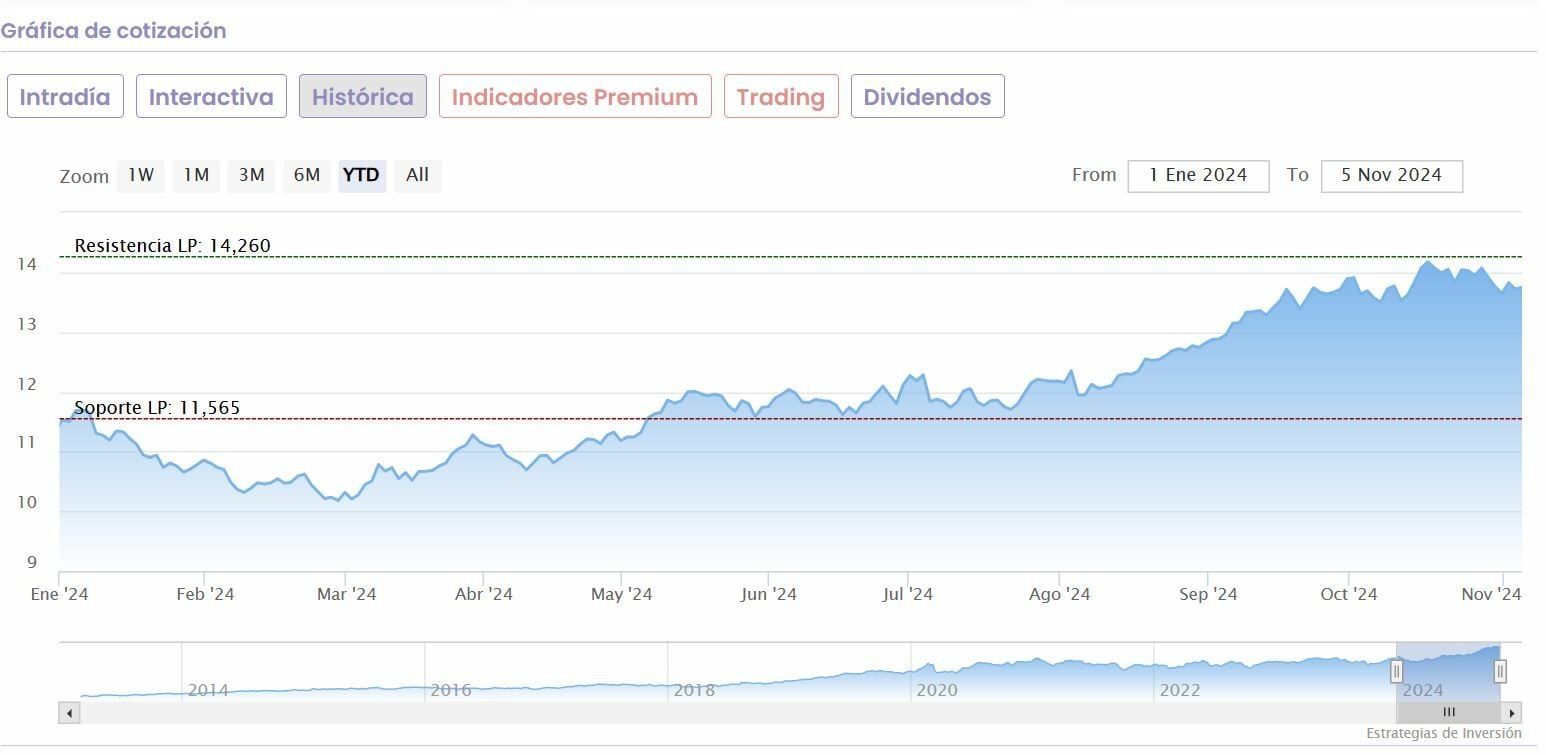Open the Dividendos tab
This screenshot has width=1546, height=755.
click(927, 97)
